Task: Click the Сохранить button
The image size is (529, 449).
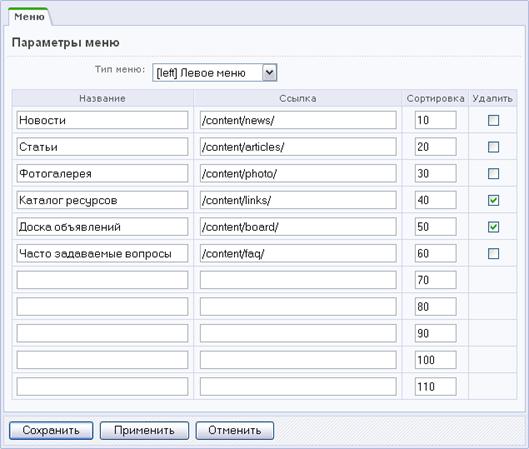Action: [x=51, y=430]
